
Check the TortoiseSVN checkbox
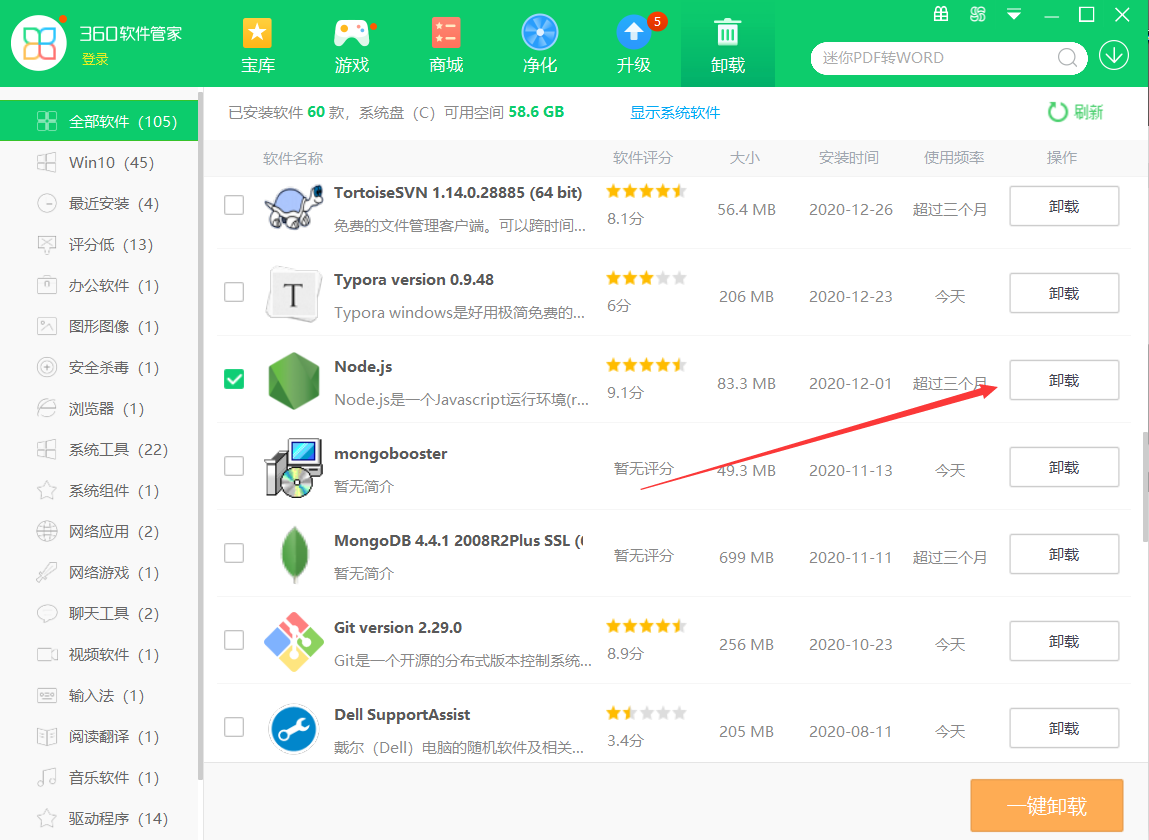point(234,205)
